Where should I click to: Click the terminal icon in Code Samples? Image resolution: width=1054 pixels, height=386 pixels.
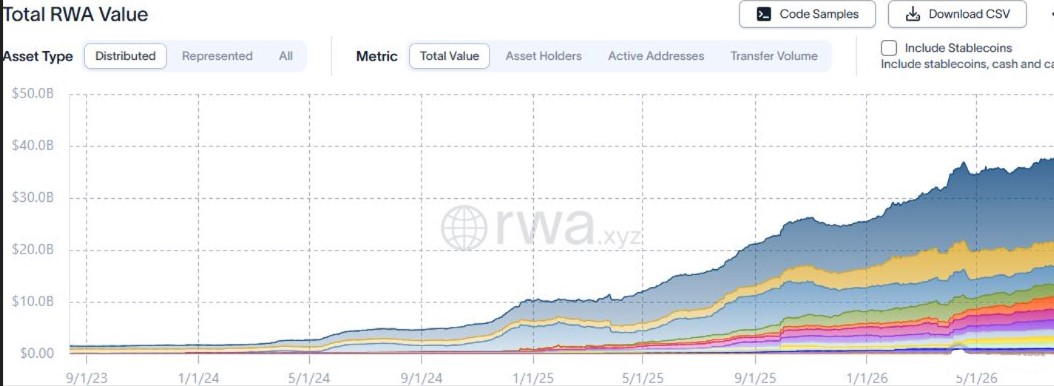pos(764,14)
